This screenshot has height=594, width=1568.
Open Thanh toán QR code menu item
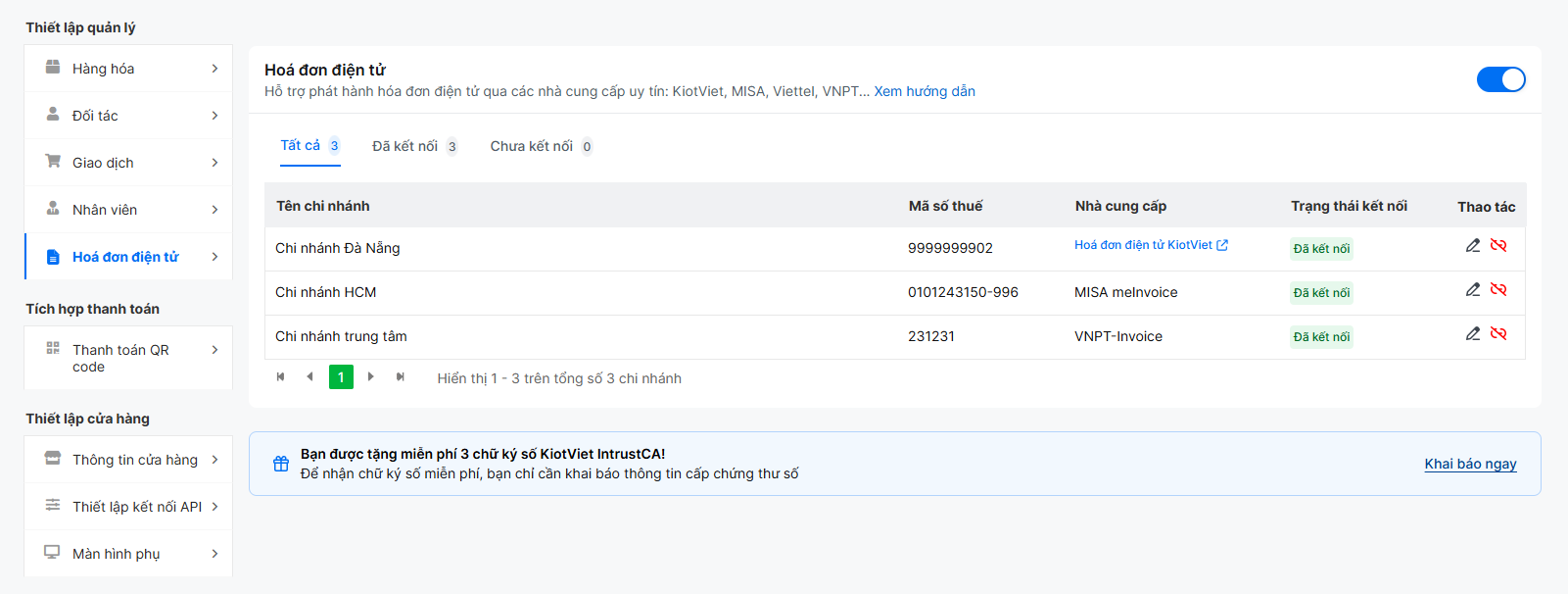[x=128, y=358]
